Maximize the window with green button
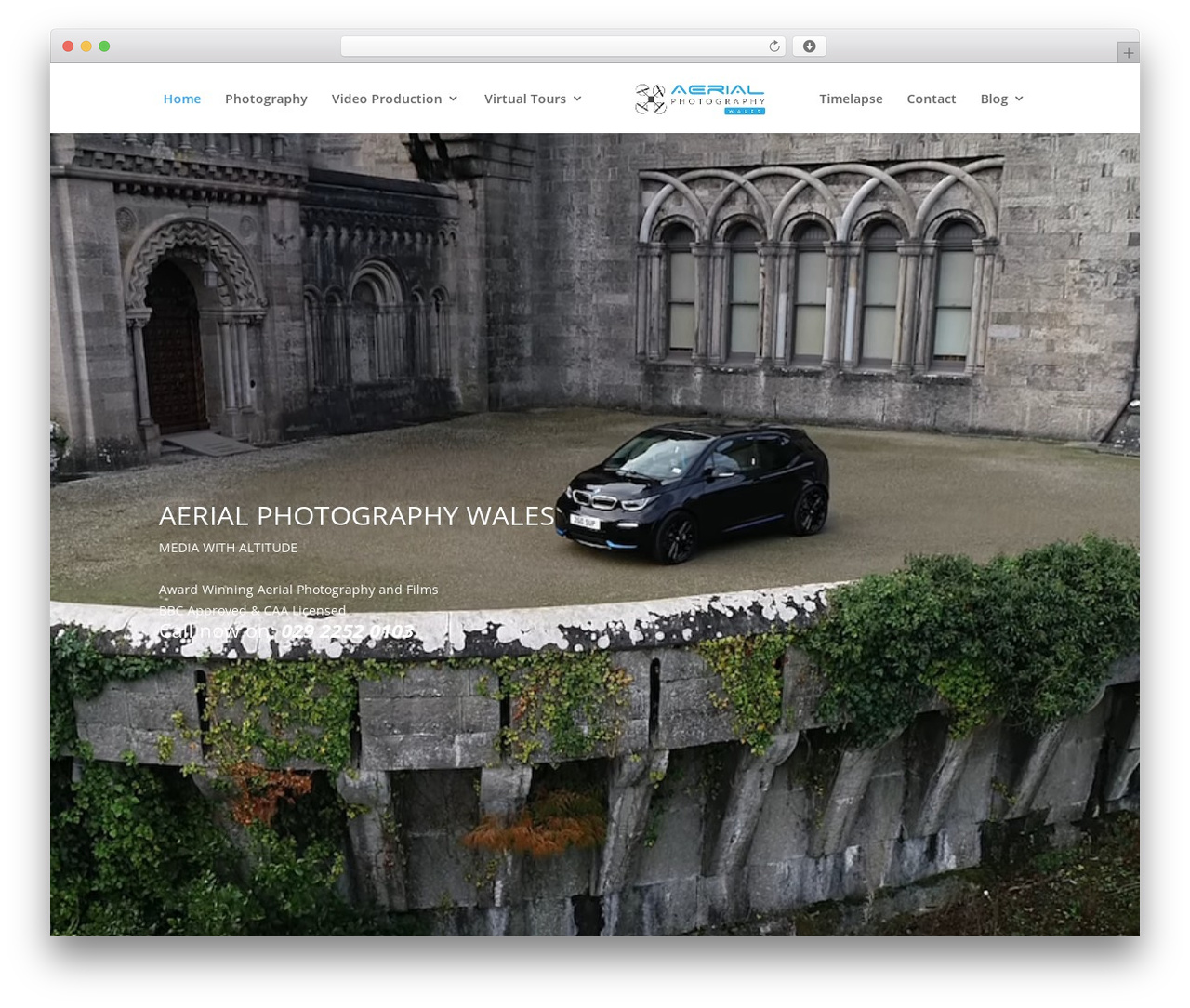The width and height of the screenshot is (1190, 1008). (x=104, y=46)
